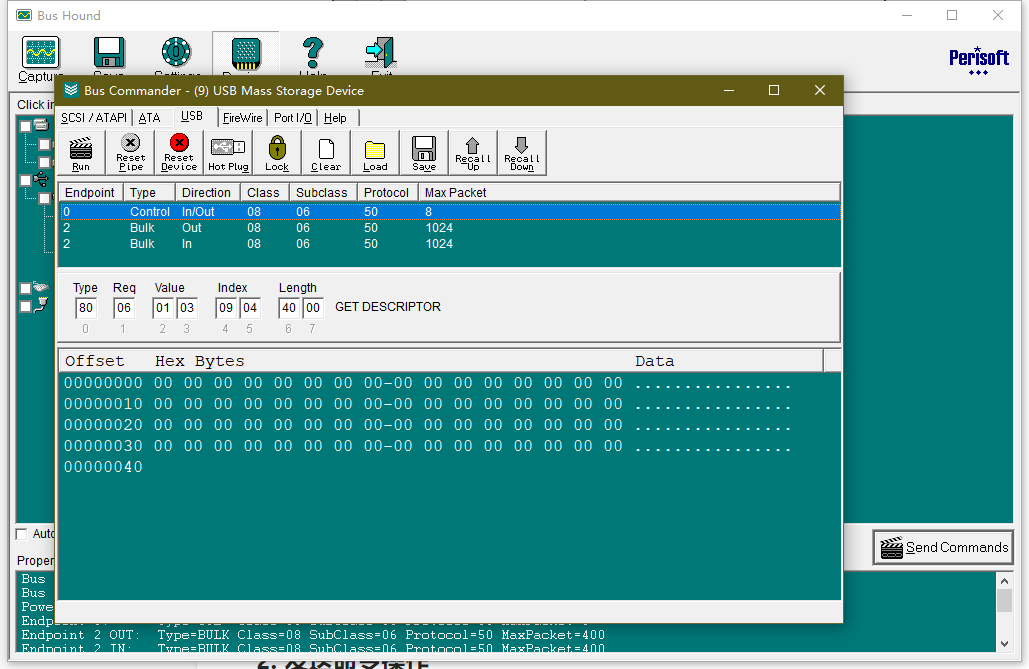The image size is (1029, 669).
Task: Switch to the ATA tab
Action: [150, 118]
